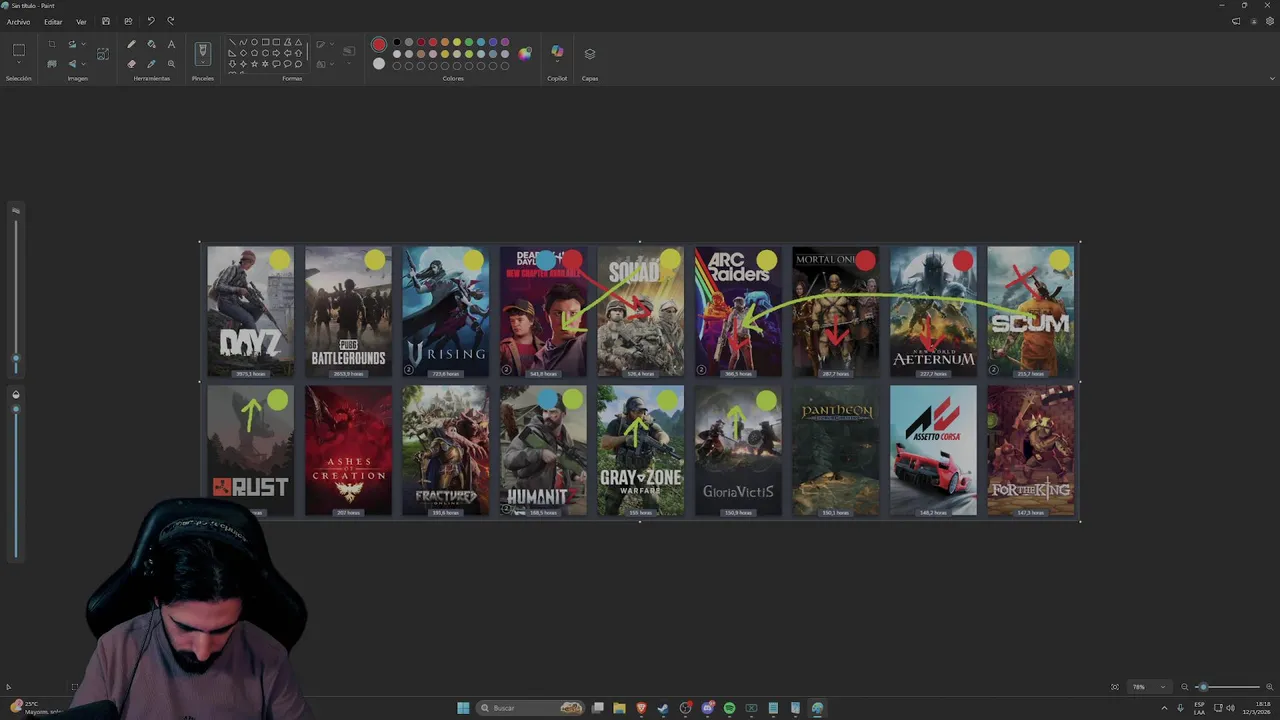This screenshot has width=1280, height=720.
Task: Click the brush size slider handle
Action: point(16,357)
